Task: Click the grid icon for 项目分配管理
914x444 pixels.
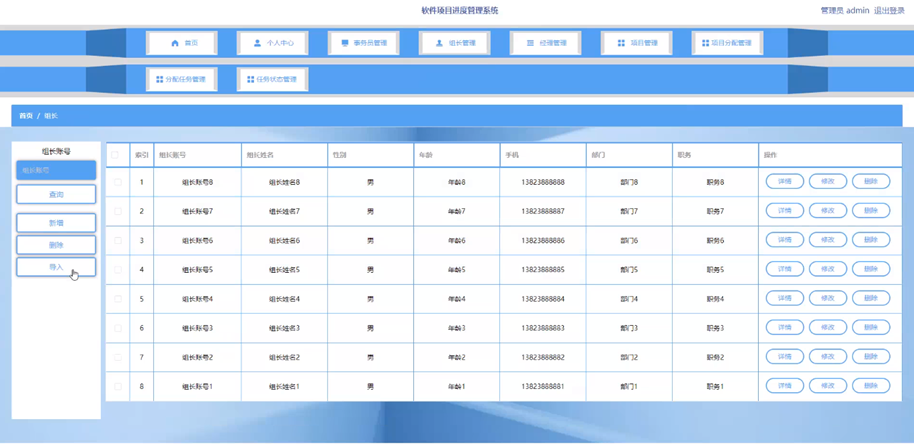Action: pos(705,43)
